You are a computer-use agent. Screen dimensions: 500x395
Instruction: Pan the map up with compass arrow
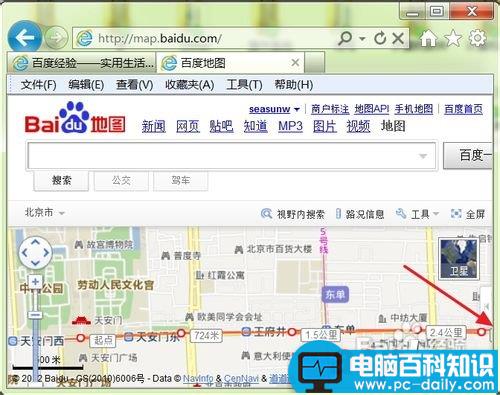(x=35, y=242)
